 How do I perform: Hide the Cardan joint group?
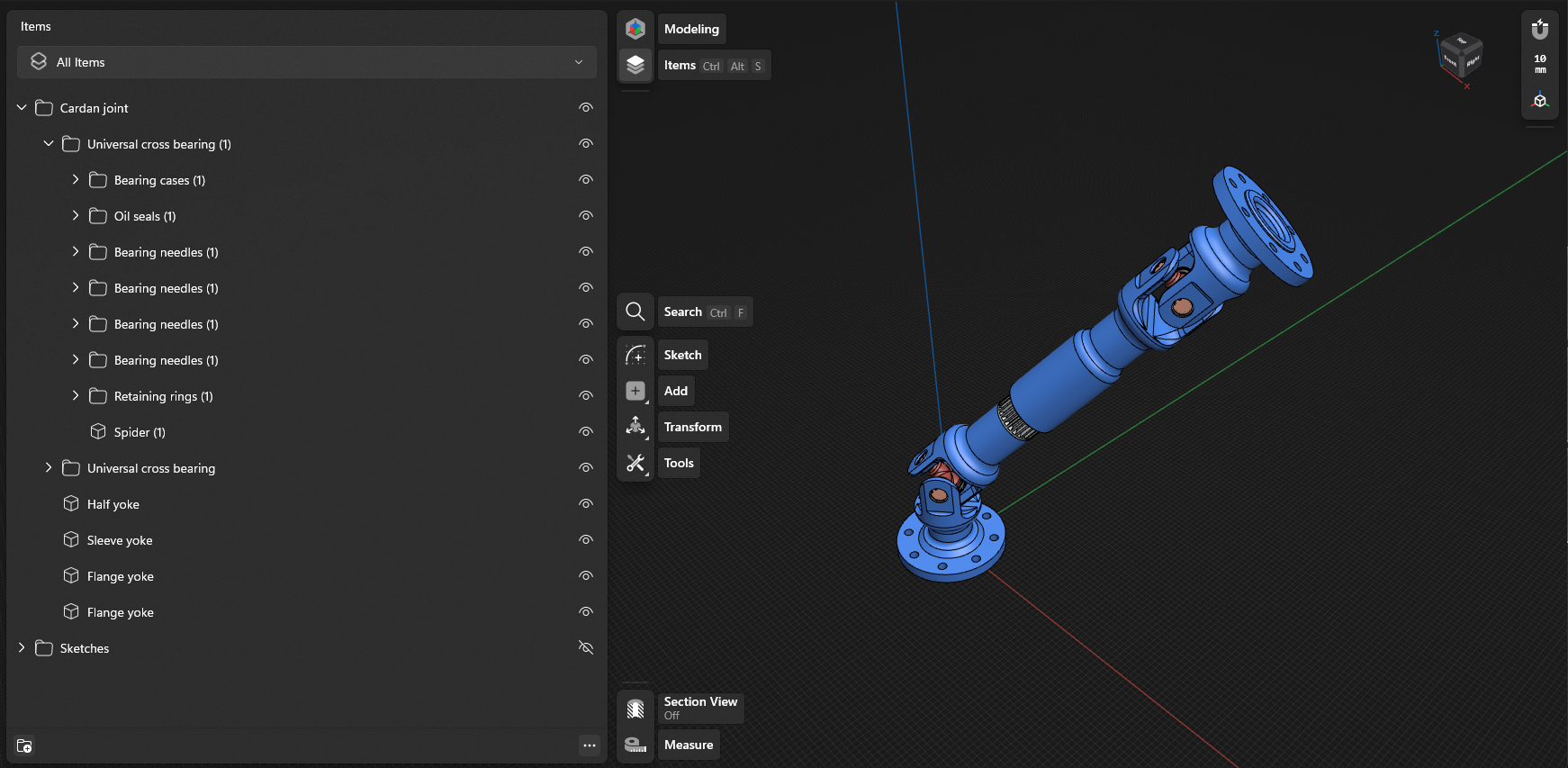pyautogui.click(x=586, y=108)
